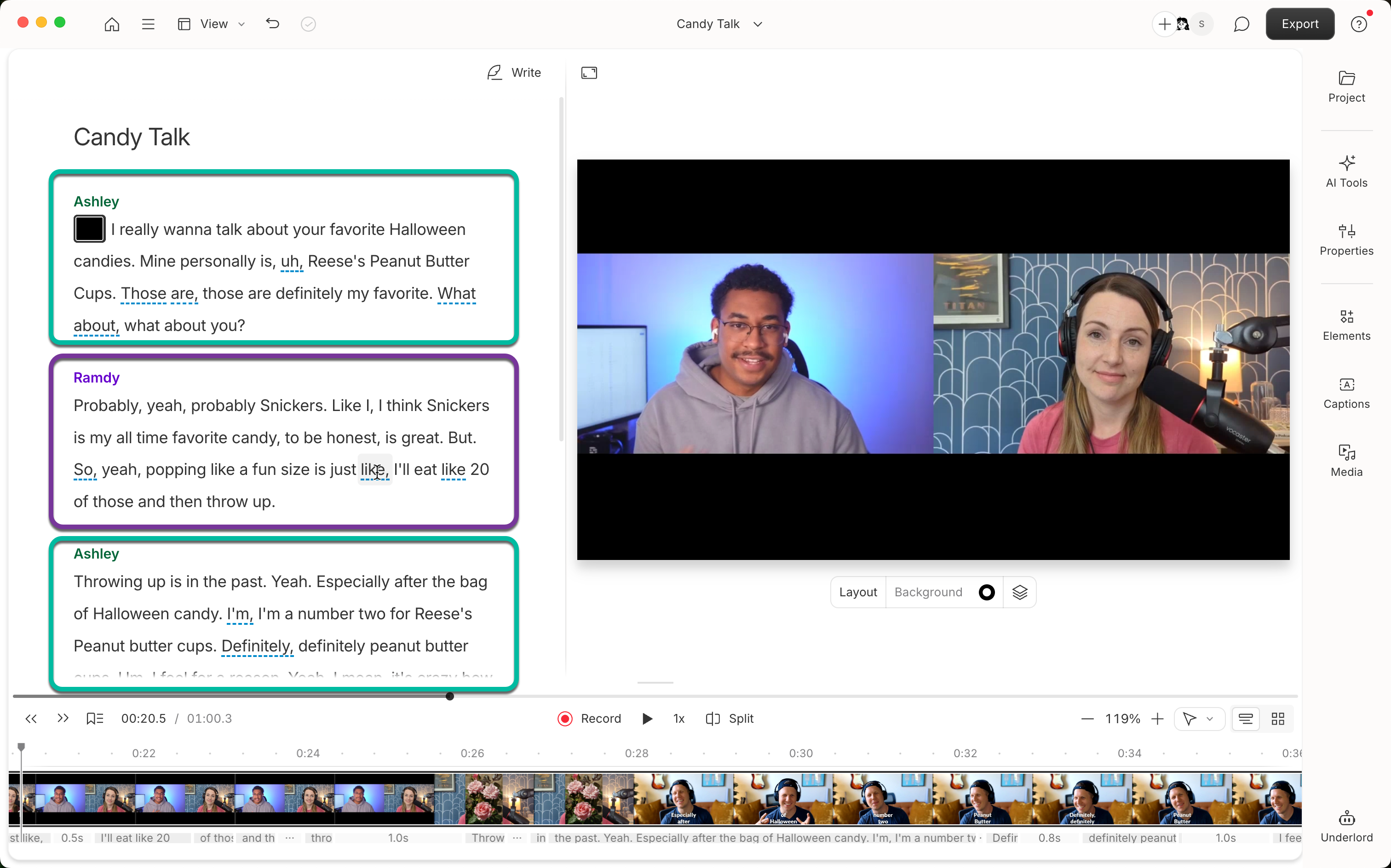
Task: Open the Properties panel
Action: pos(1346,240)
